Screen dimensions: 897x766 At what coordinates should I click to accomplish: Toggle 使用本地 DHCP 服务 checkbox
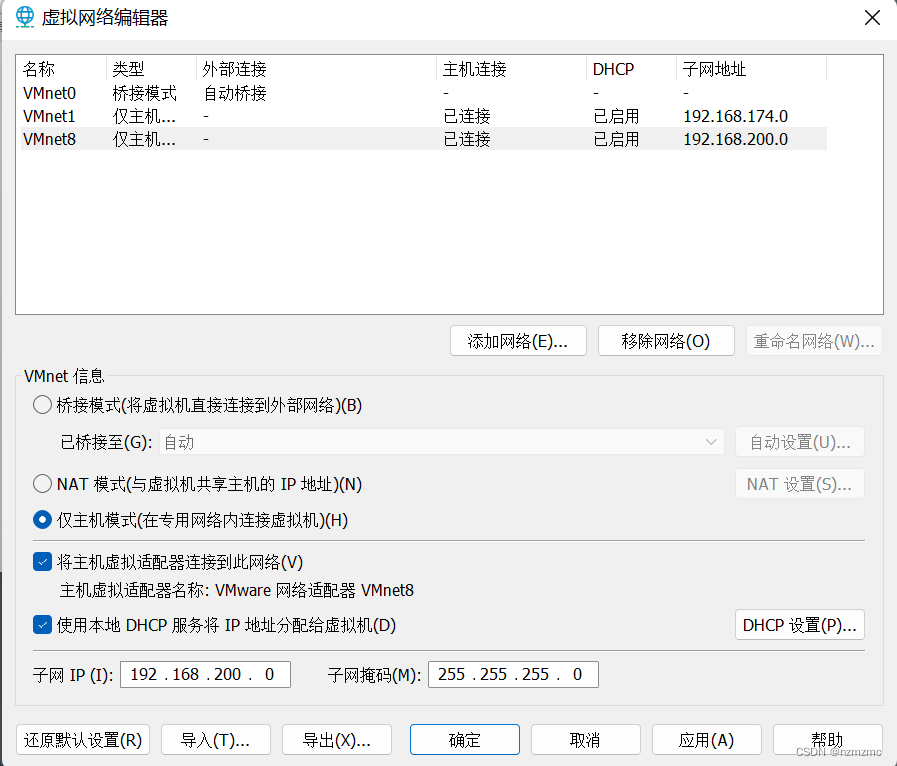42,625
